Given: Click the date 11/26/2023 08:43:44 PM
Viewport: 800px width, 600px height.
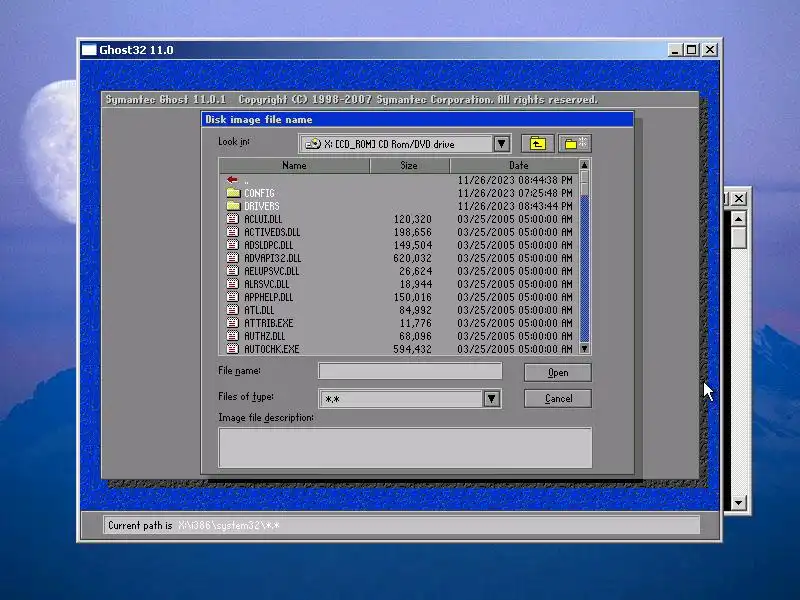Looking at the screenshot, I should 515,206.
